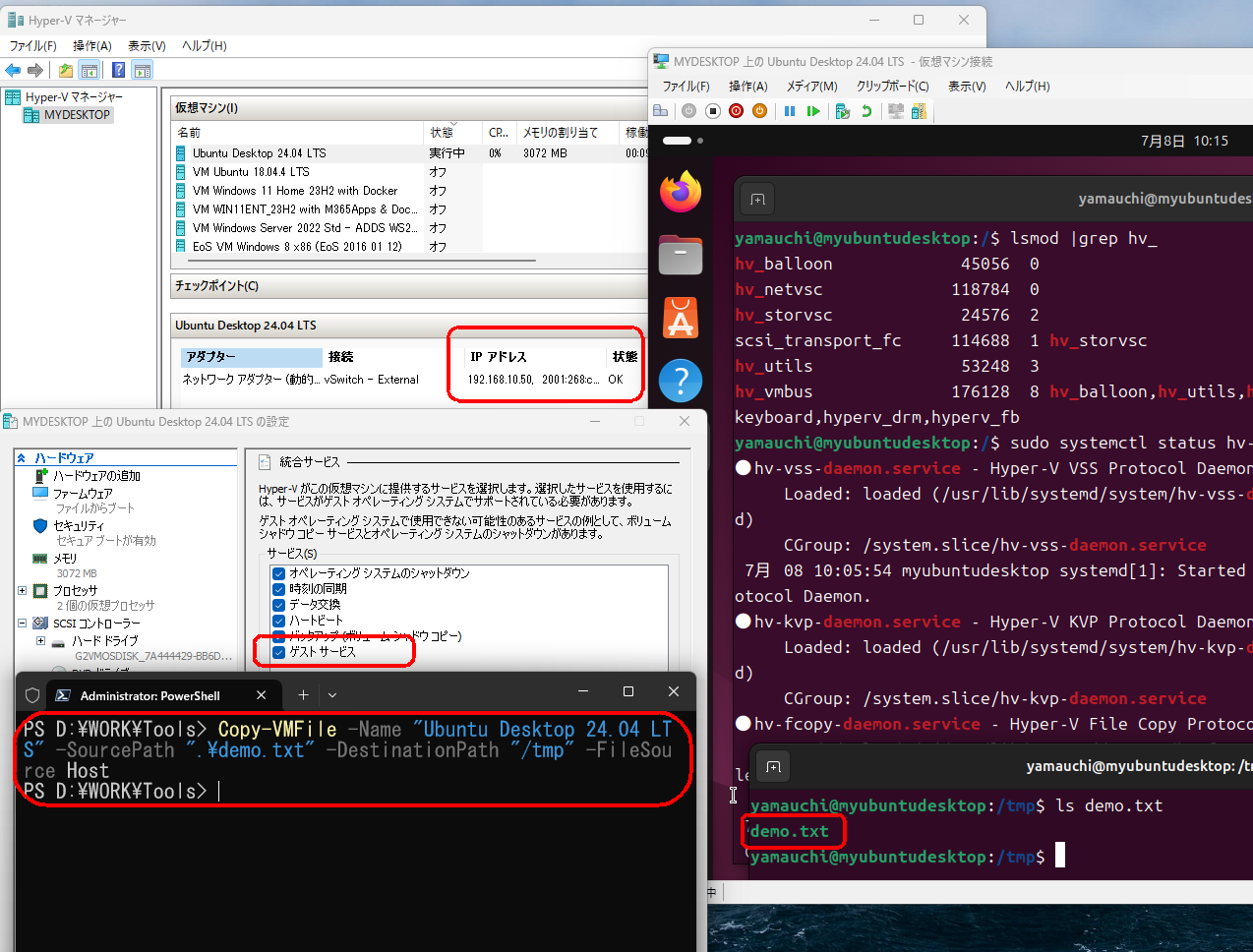Collapse the SCSI コントローラー tree node

coord(23,623)
